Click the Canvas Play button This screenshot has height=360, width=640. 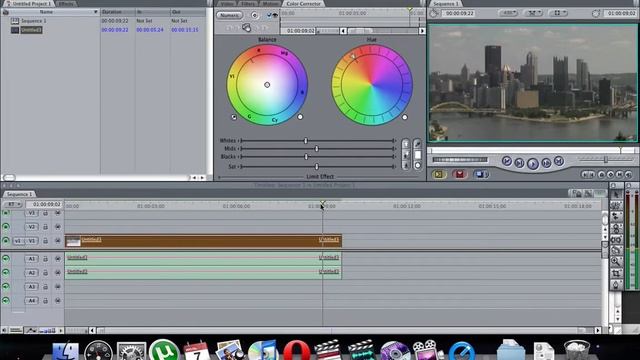point(533,164)
